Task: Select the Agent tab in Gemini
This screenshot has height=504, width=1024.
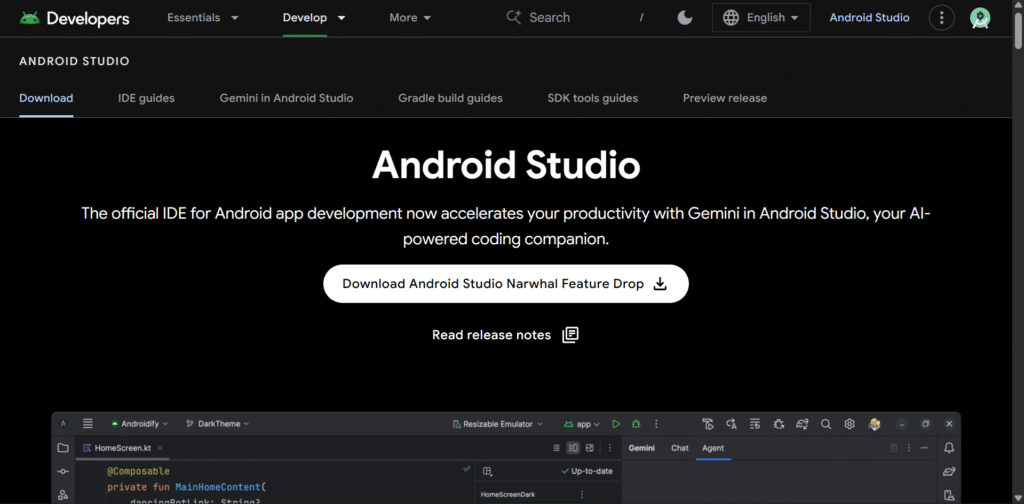Action: point(713,448)
